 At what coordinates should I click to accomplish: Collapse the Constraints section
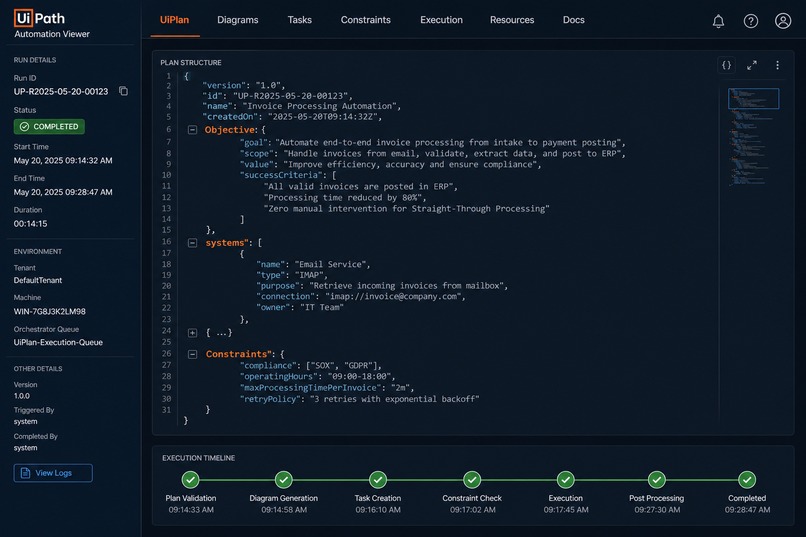[x=192, y=354]
